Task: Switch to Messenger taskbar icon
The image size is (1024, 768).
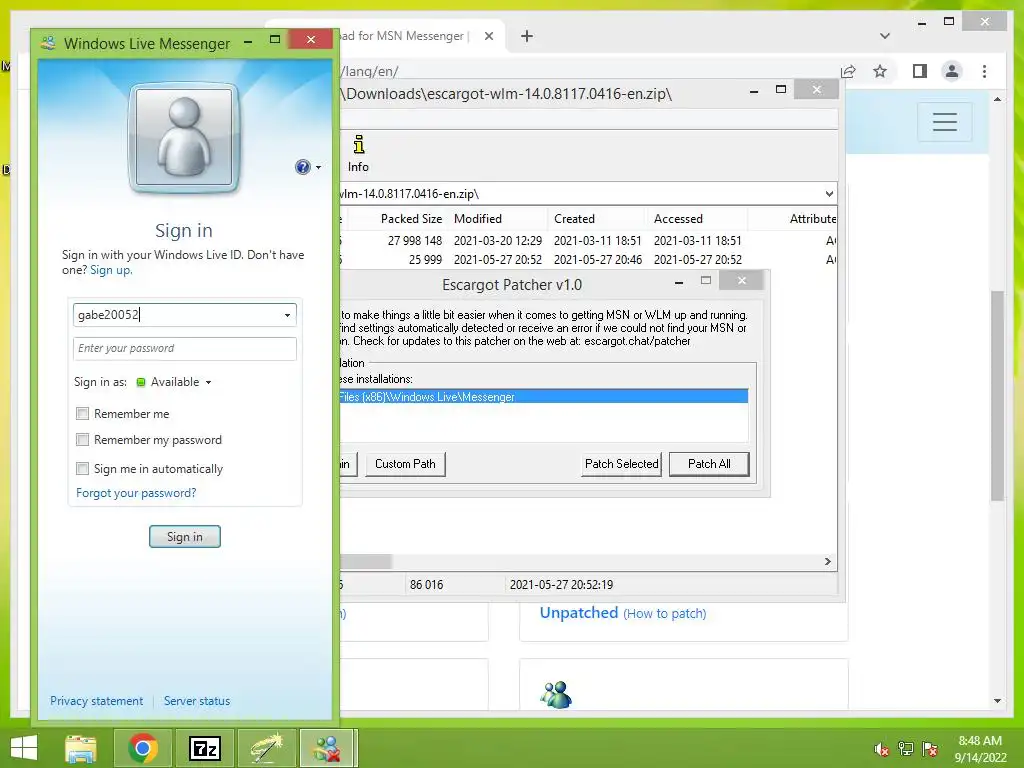Action: (328, 748)
